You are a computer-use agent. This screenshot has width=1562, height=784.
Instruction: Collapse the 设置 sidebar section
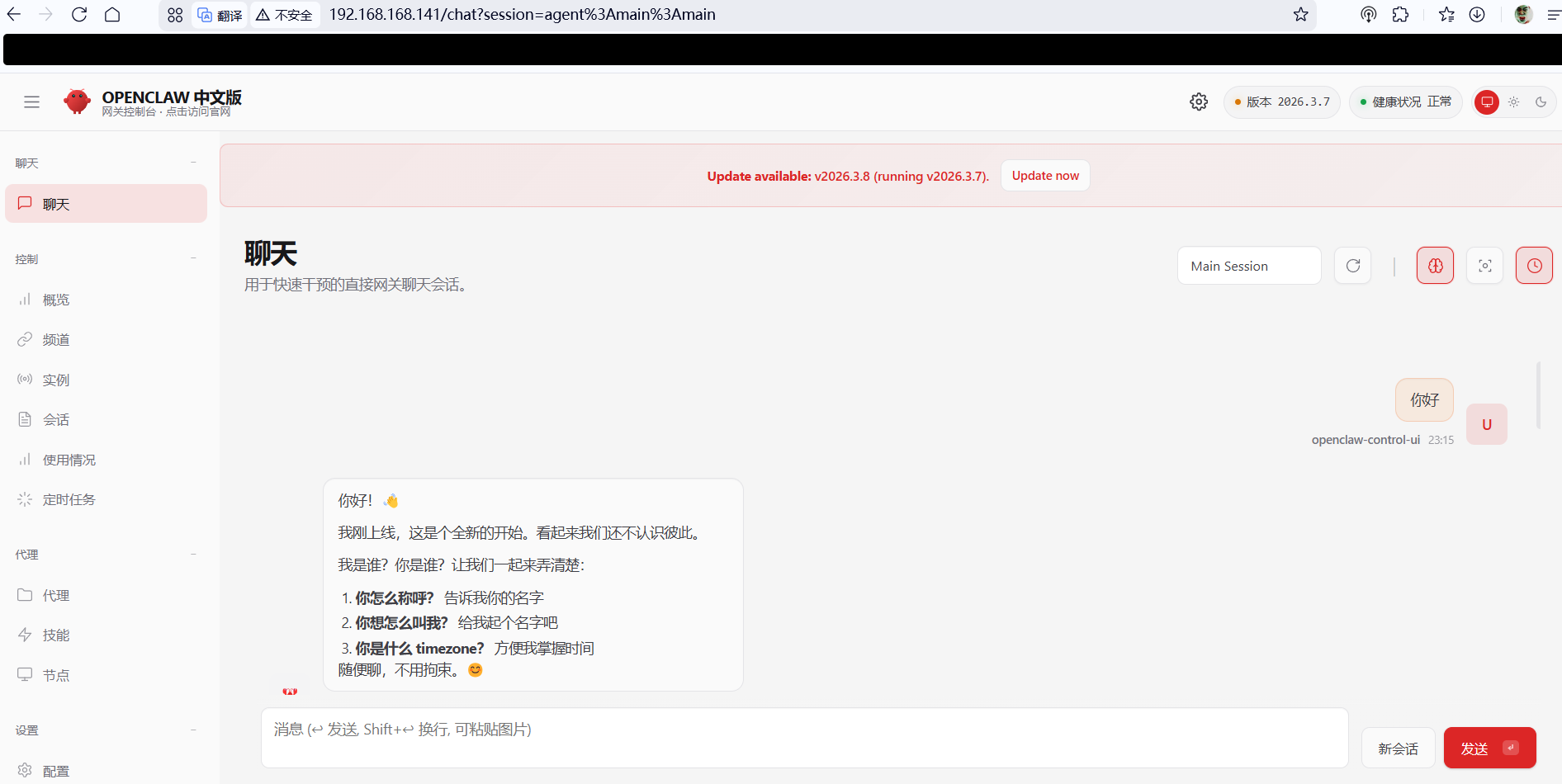(x=193, y=730)
